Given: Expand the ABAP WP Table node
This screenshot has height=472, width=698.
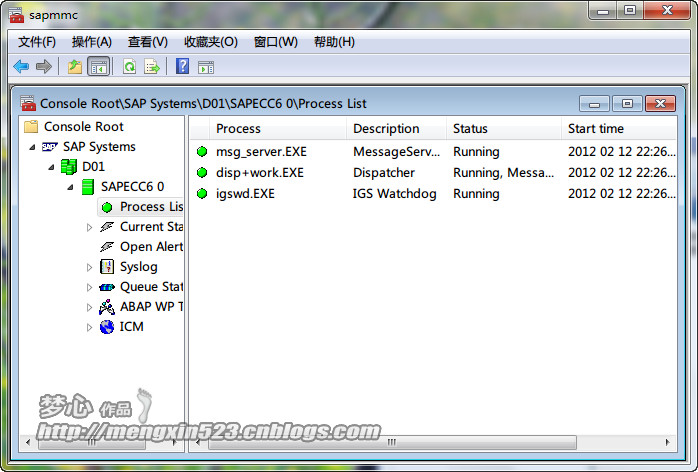Looking at the screenshot, I should tap(89, 307).
